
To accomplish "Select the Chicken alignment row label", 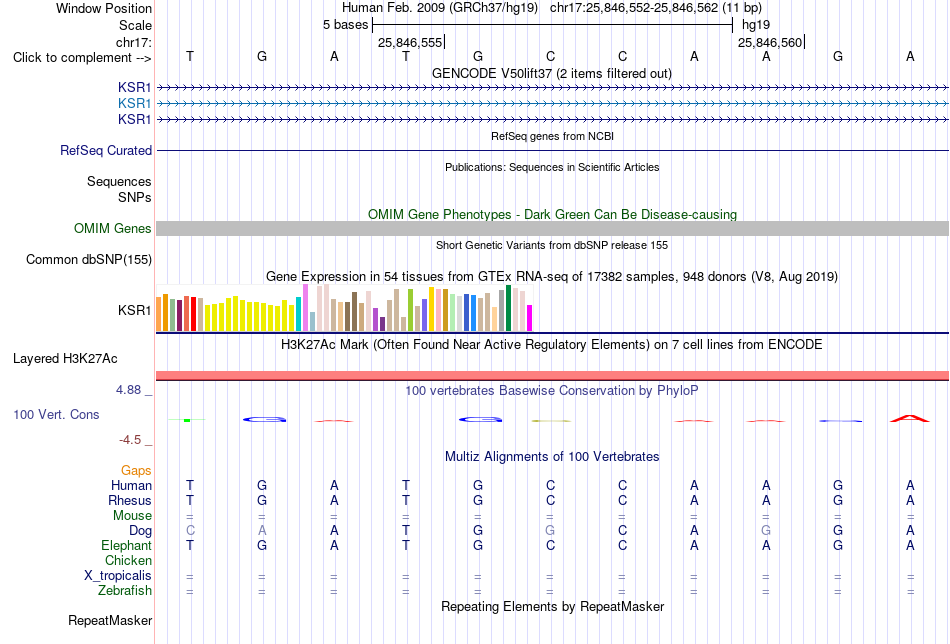I will pyautogui.click(x=128, y=560).
